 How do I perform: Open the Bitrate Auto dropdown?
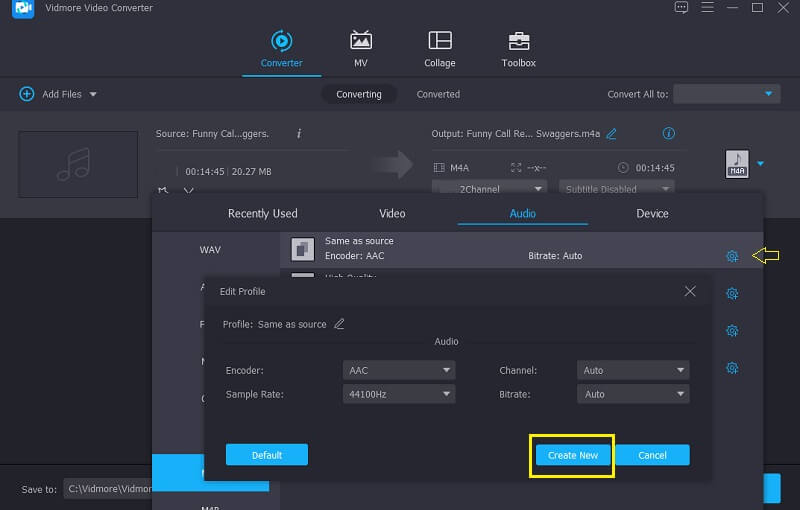pos(633,394)
